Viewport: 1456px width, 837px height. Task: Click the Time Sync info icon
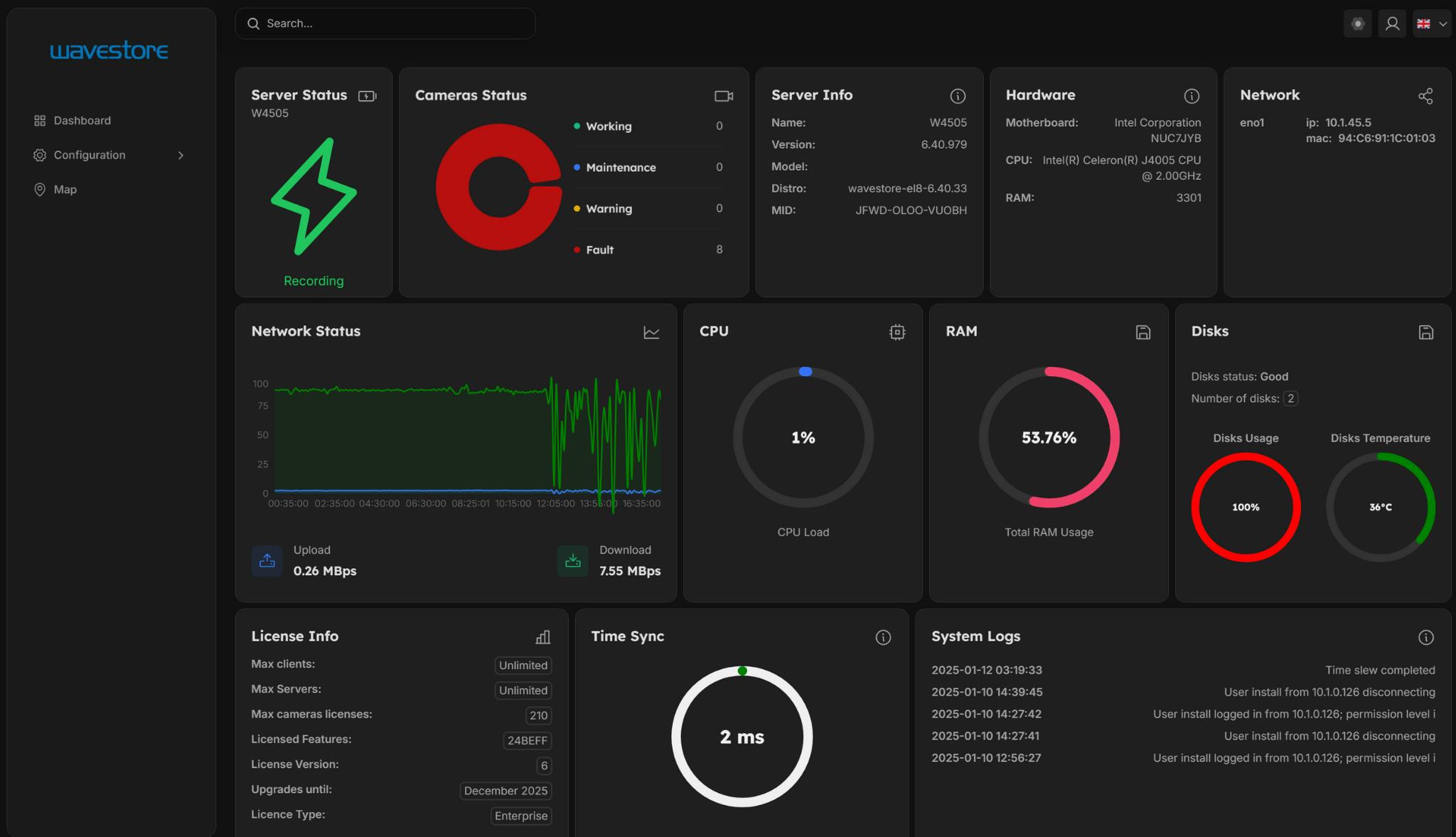883,638
